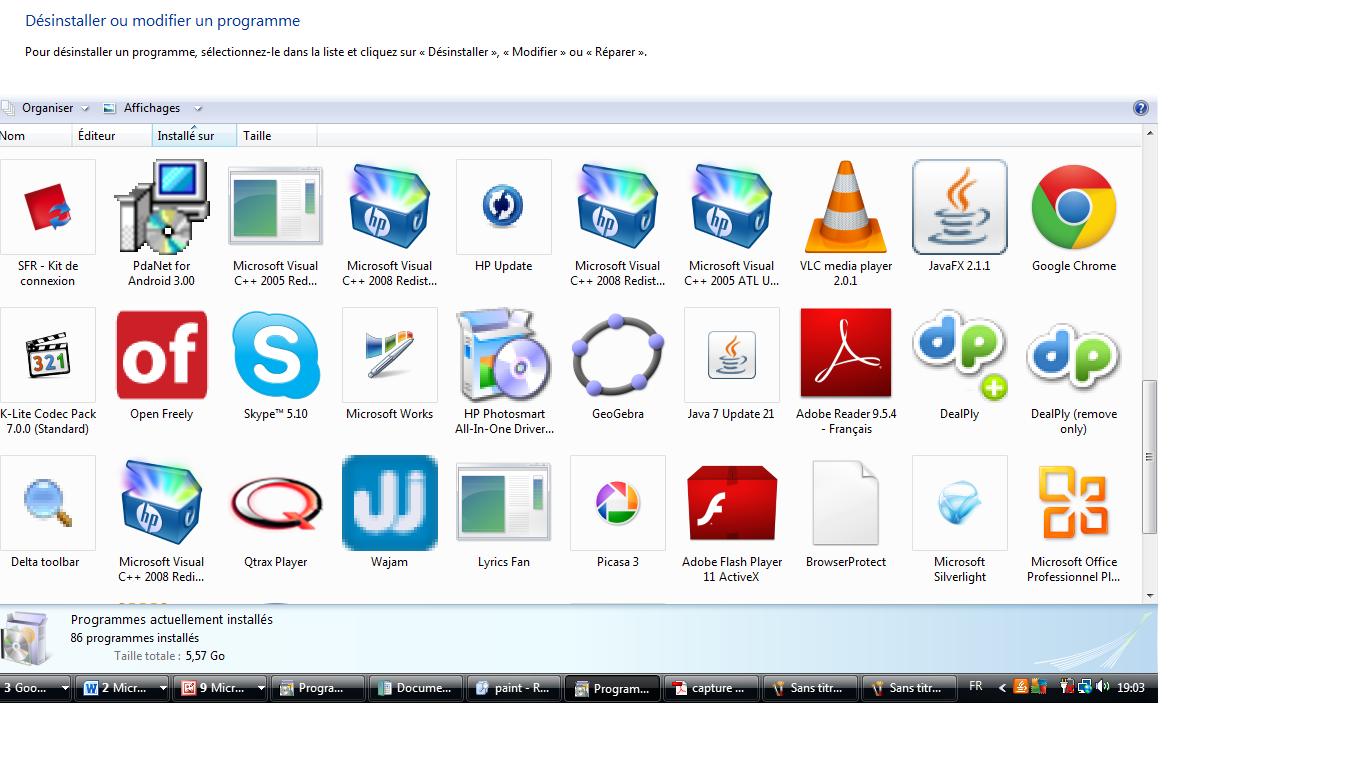Select the JavaFX 2.1.1 icon
The image size is (1366, 768).
click(x=960, y=207)
